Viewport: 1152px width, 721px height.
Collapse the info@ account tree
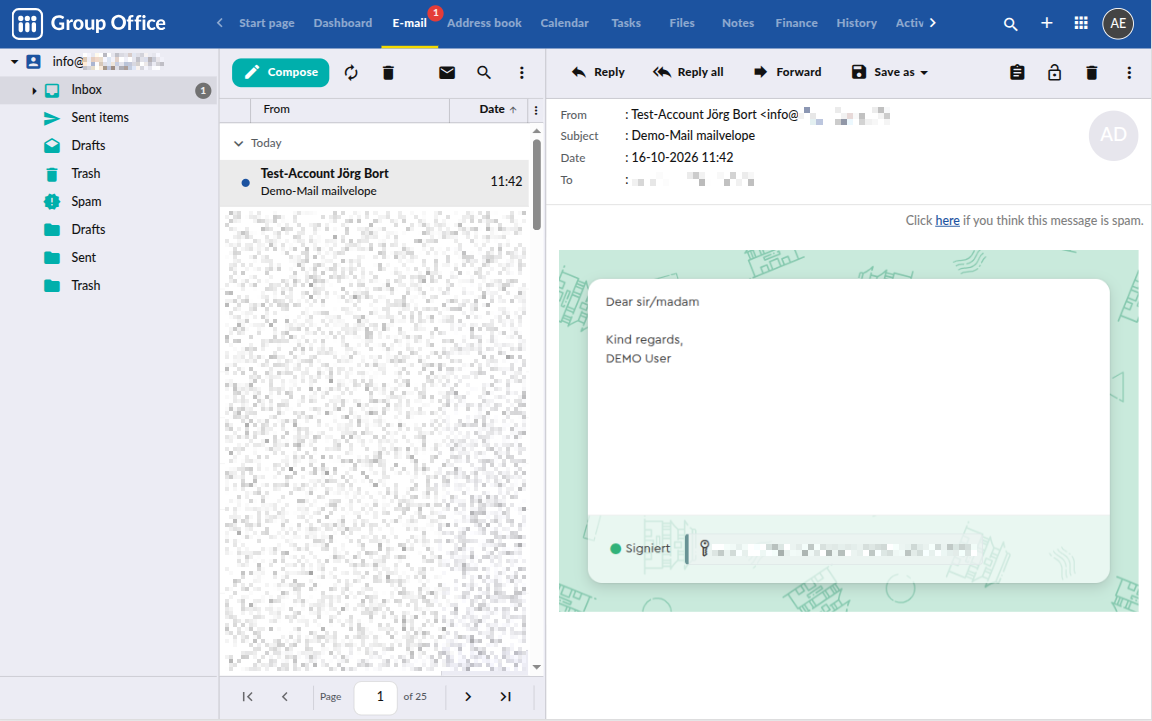click(14, 62)
